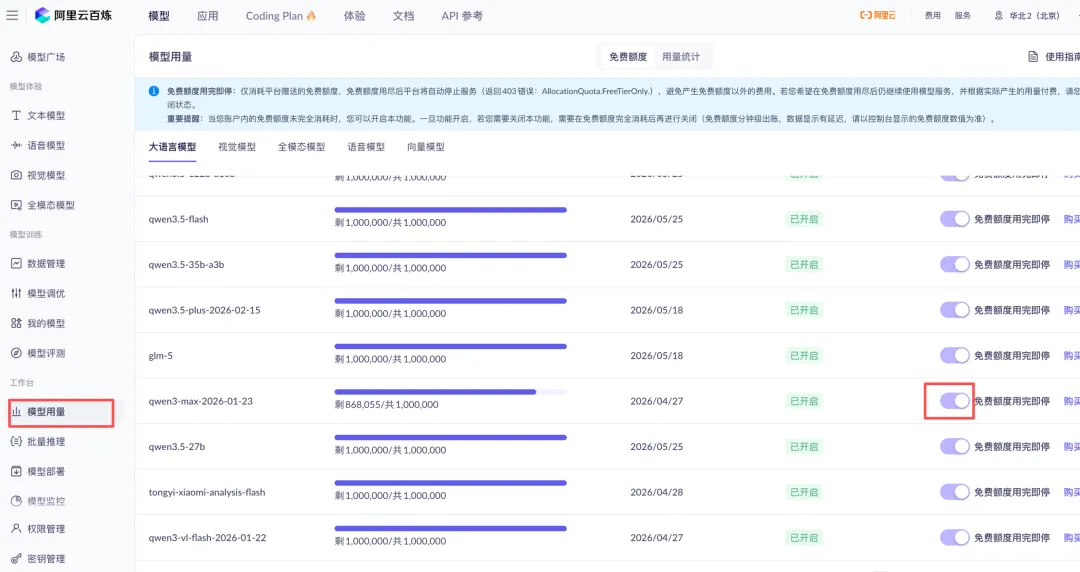Open the Coding Plan navigation item
The image size is (1080, 572).
click(280, 16)
